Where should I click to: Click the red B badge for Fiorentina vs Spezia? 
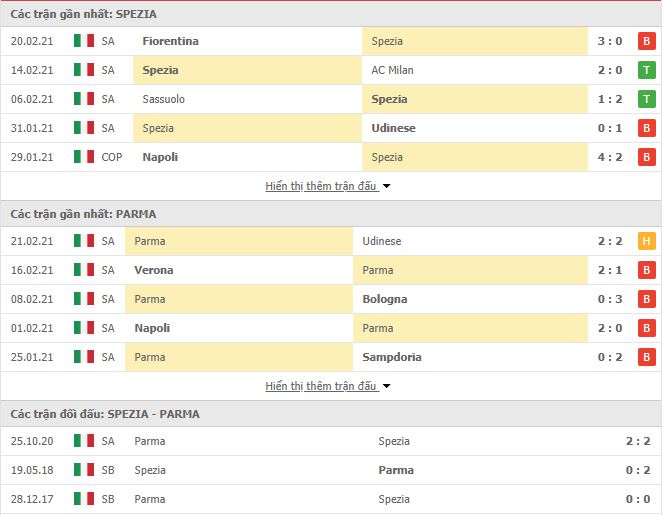(x=646, y=41)
